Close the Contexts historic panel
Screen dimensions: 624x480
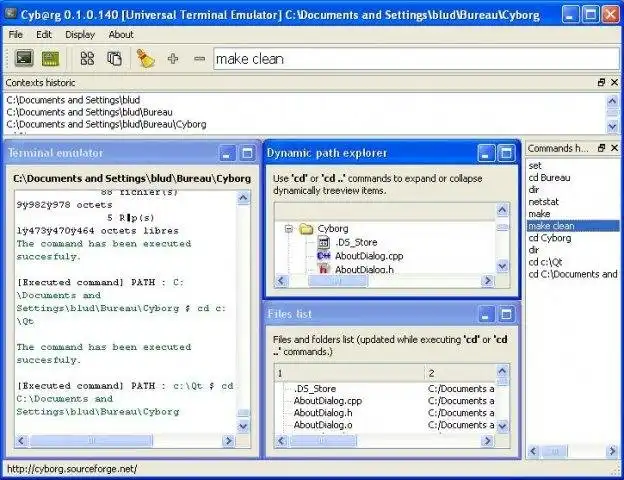[614, 82]
